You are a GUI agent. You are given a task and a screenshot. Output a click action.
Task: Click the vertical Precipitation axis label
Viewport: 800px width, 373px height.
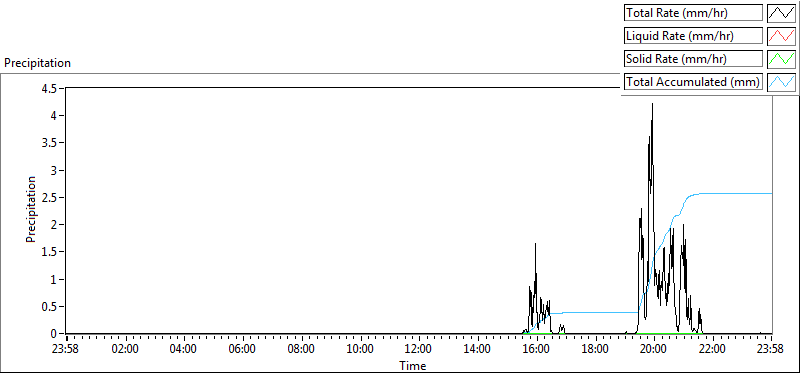tap(31, 209)
